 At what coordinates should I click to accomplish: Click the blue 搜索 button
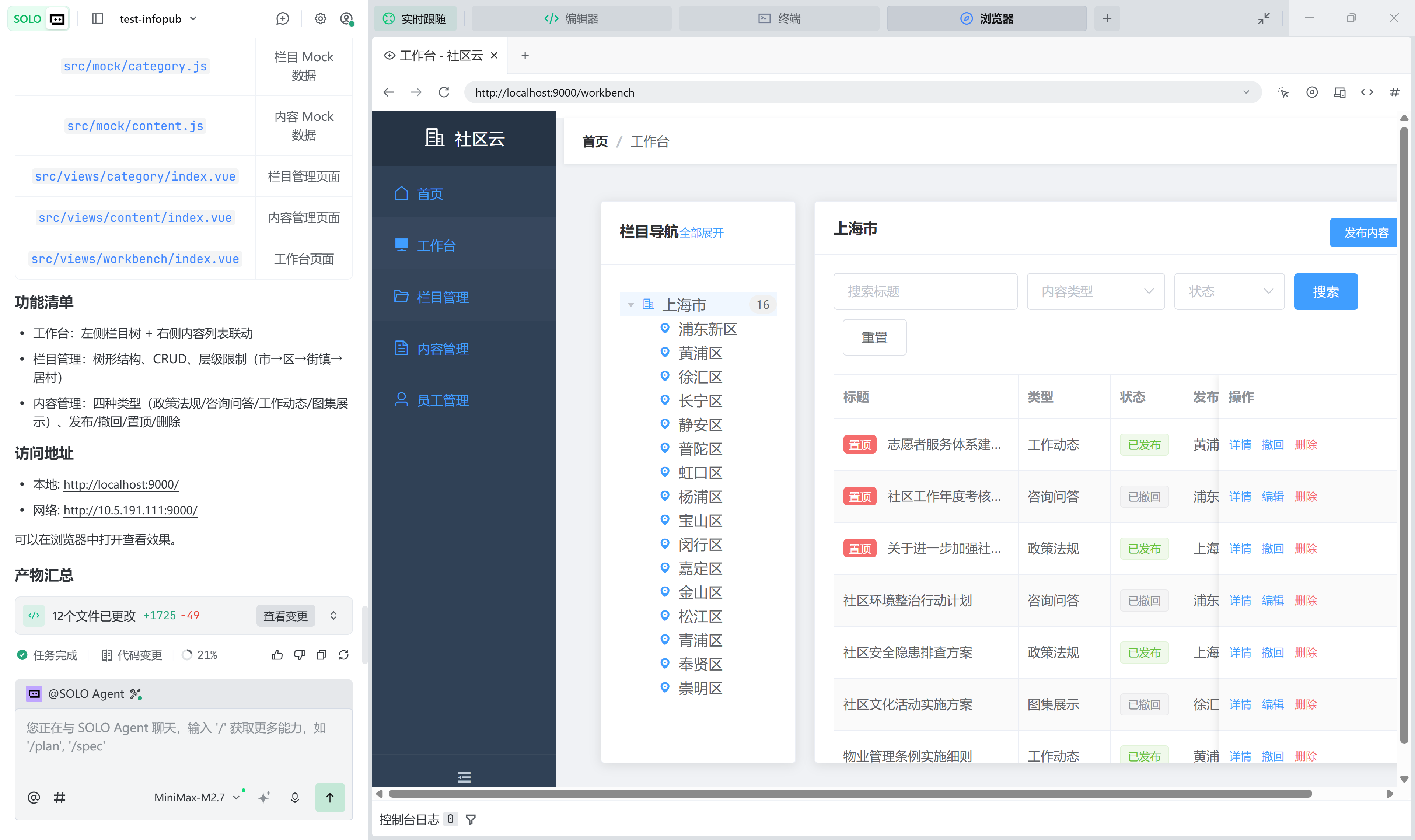[x=1325, y=291]
